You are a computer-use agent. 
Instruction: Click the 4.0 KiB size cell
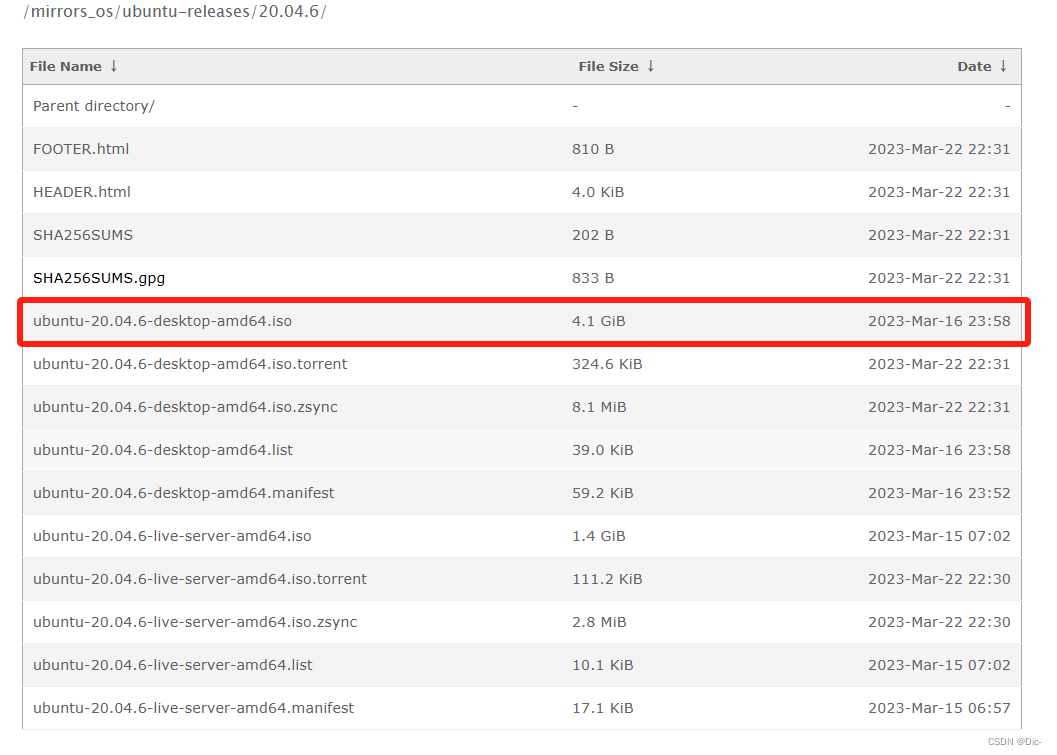click(x=598, y=192)
